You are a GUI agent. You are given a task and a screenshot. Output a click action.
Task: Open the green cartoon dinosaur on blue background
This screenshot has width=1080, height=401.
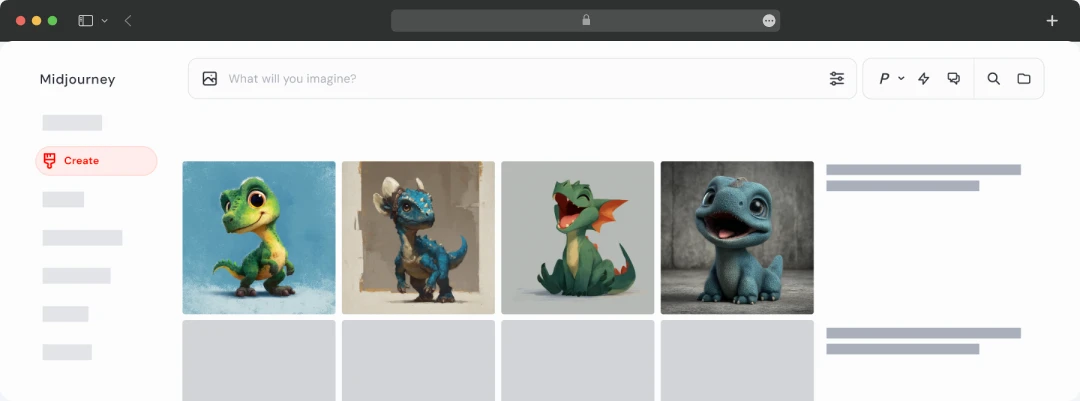[259, 238]
